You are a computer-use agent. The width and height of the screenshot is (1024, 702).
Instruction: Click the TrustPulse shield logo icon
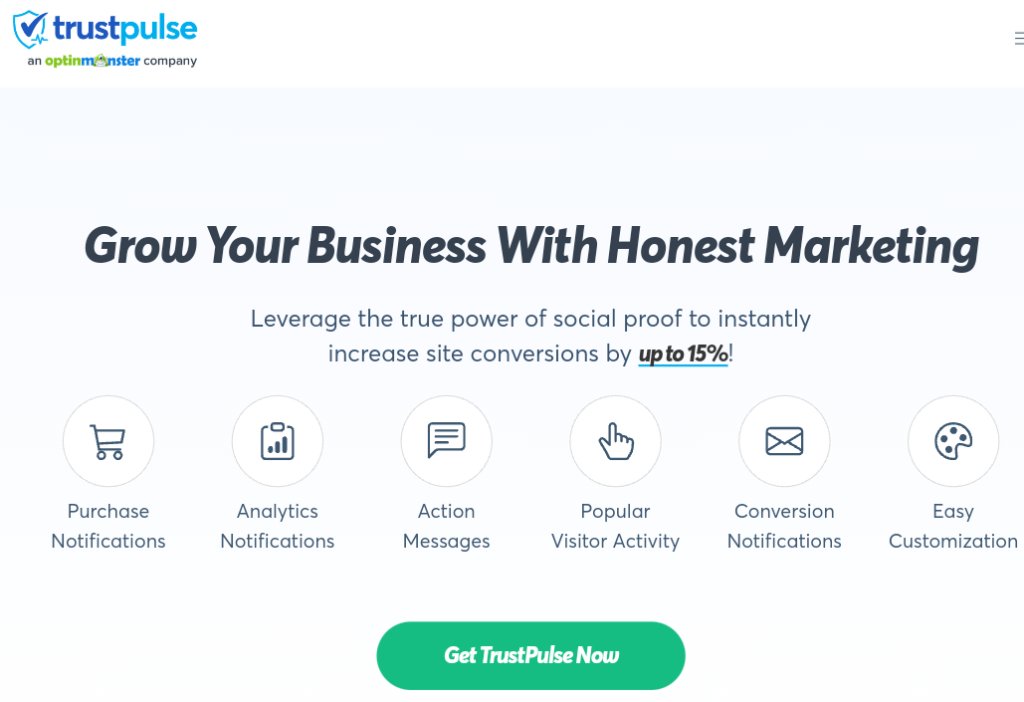tap(30, 29)
